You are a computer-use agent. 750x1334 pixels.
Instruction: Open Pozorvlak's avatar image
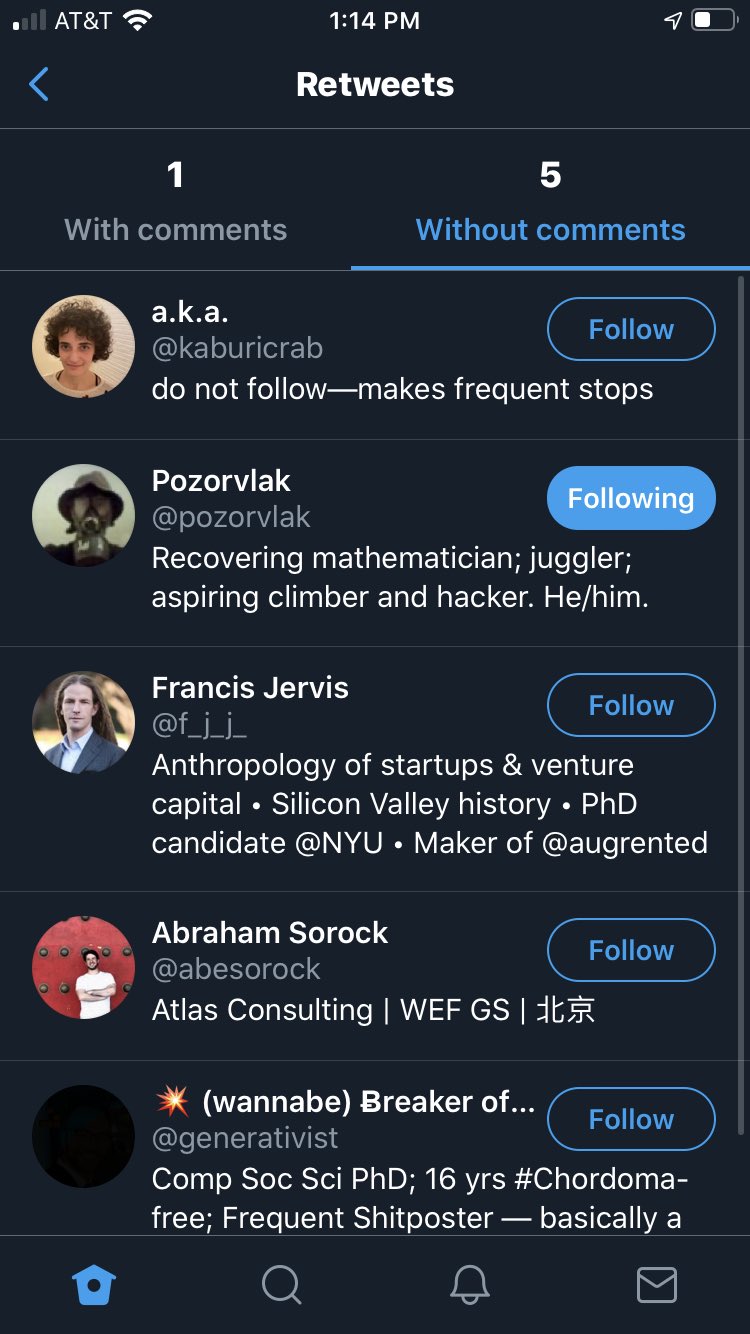pyautogui.click(x=84, y=515)
